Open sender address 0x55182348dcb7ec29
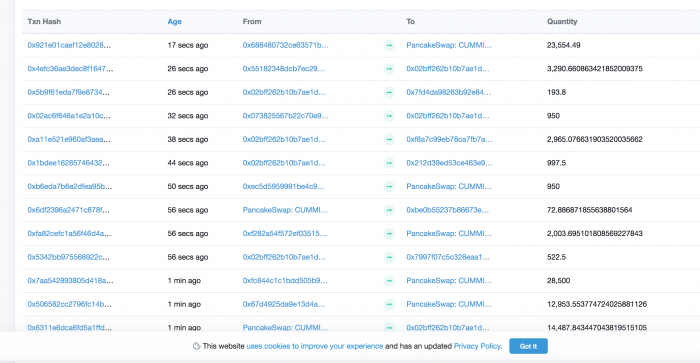Screen dimensions: 700x363 click(x=284, y=69)
